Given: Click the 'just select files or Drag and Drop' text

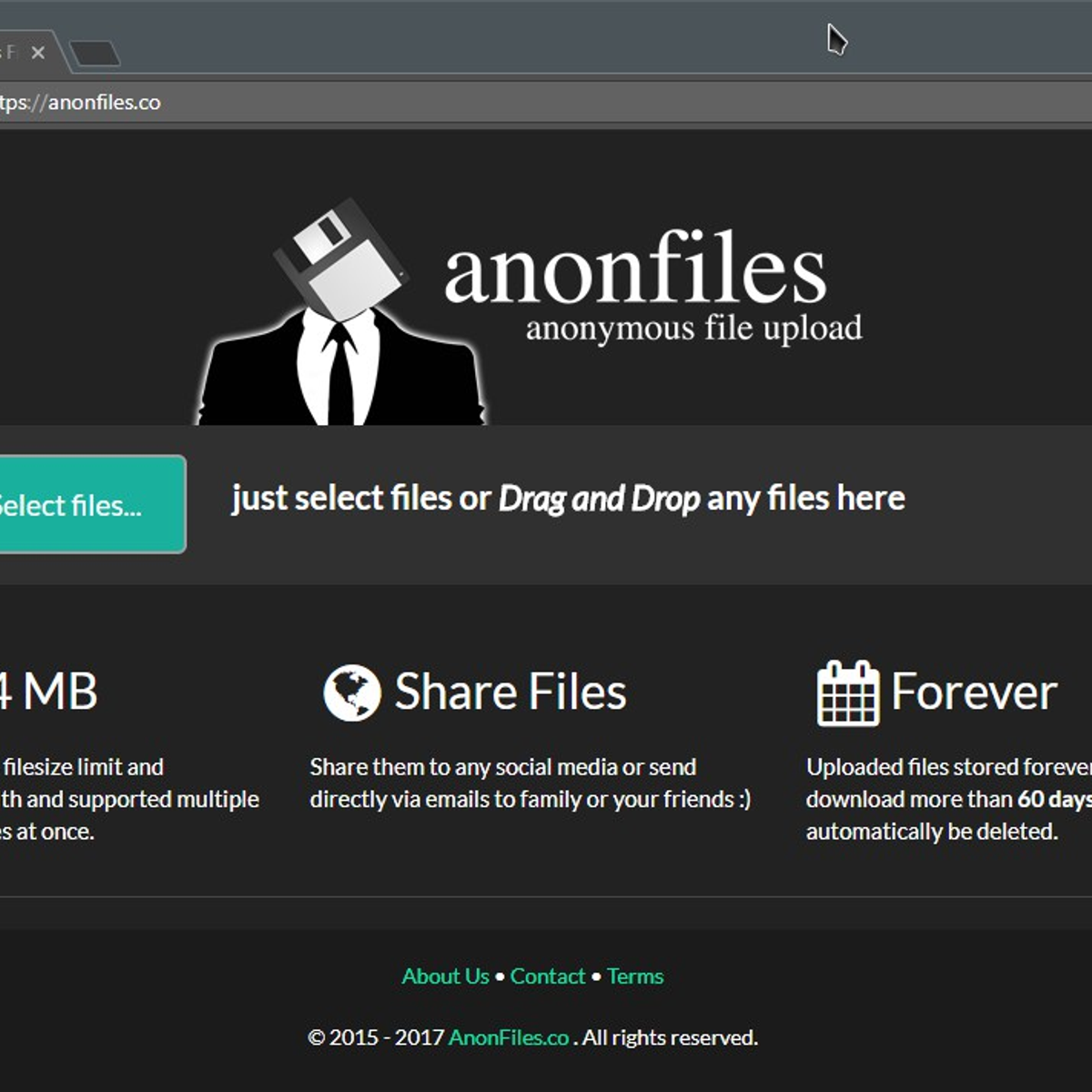Looking at the screenshot, I should (x=568, y=499).
